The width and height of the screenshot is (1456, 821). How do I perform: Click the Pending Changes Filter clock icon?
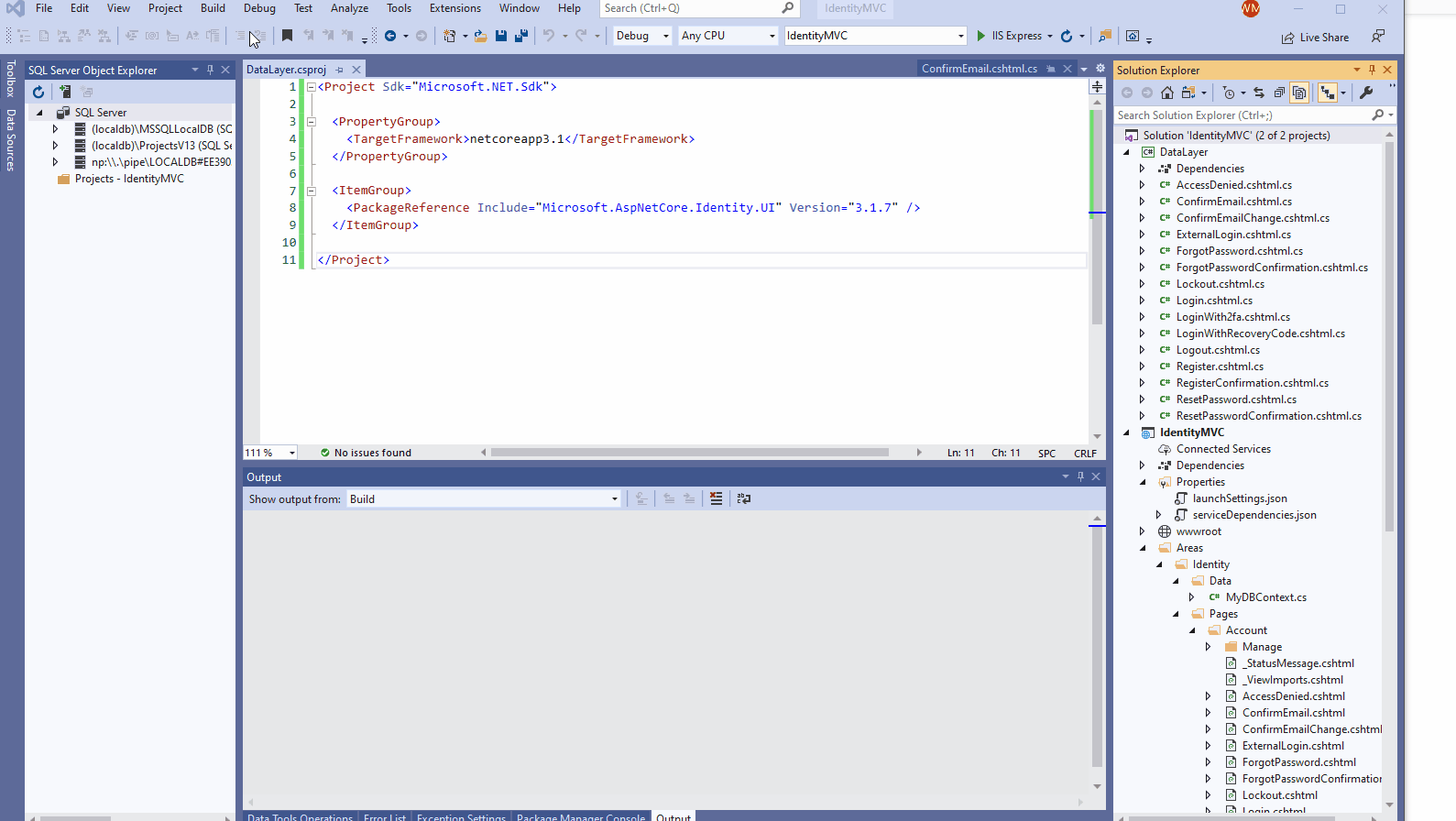click(x=1229, y=93)
